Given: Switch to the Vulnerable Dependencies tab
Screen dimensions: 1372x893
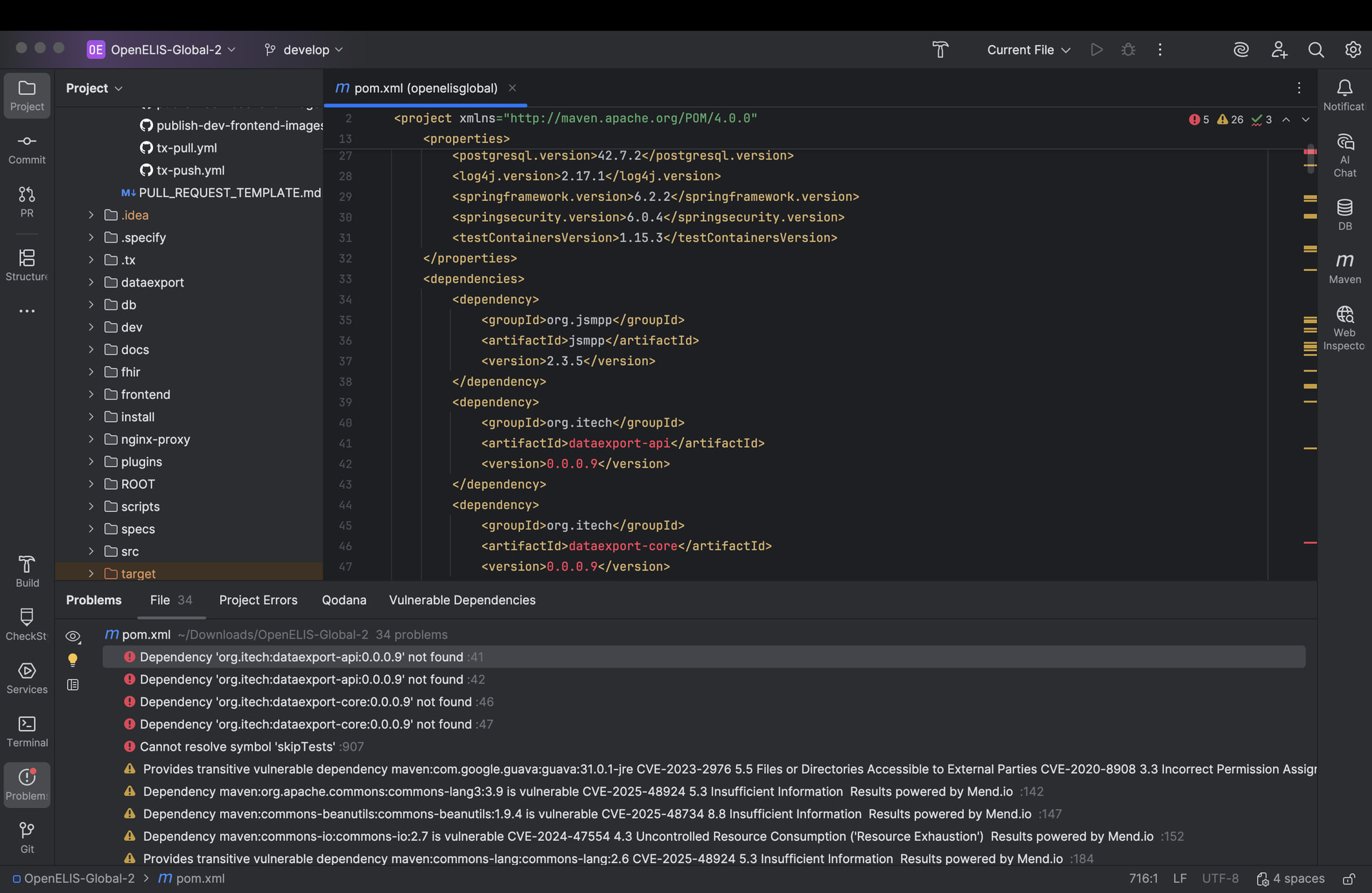Looking at the screenshot, I should click(462, 600).
